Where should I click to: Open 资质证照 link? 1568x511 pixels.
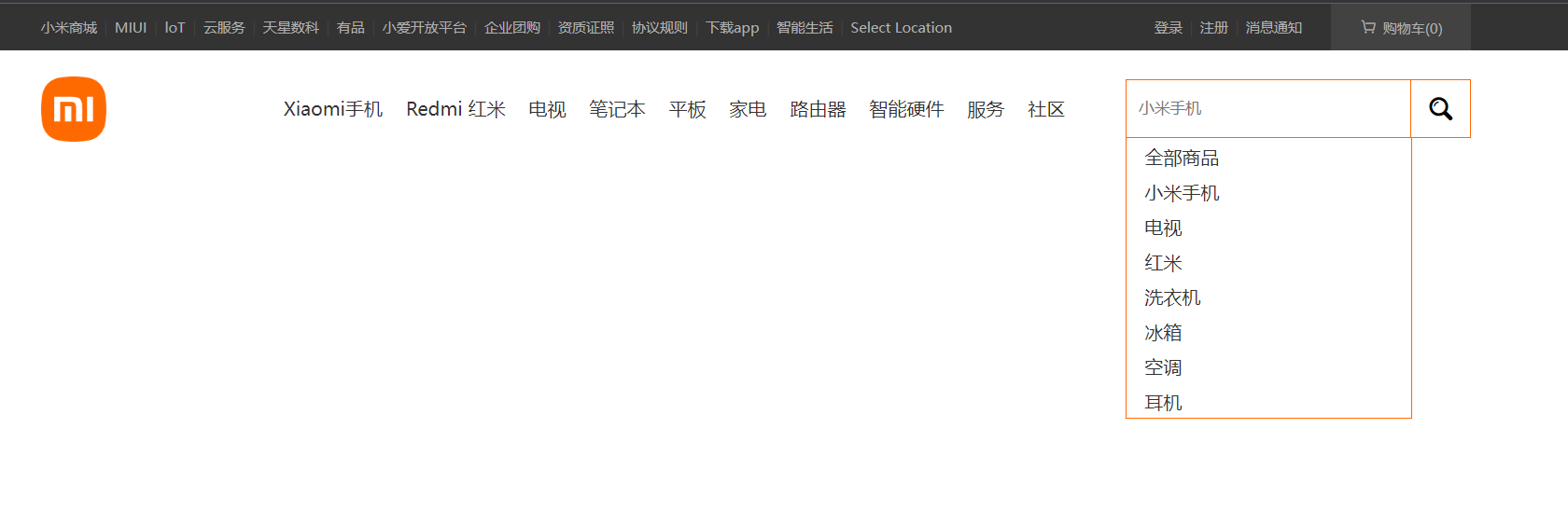pos(586,28)
